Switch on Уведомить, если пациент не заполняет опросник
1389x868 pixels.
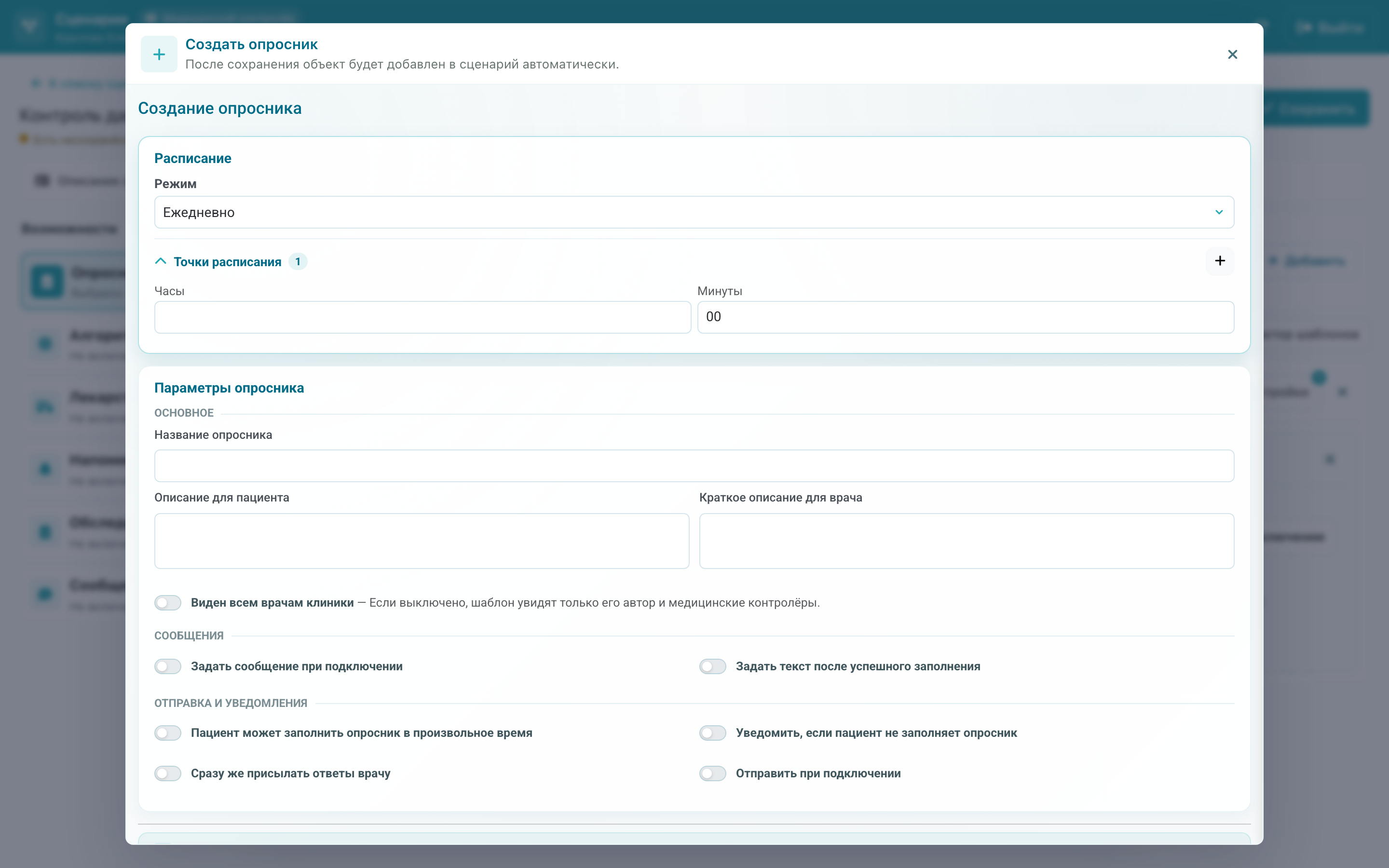tap(712, 733)
